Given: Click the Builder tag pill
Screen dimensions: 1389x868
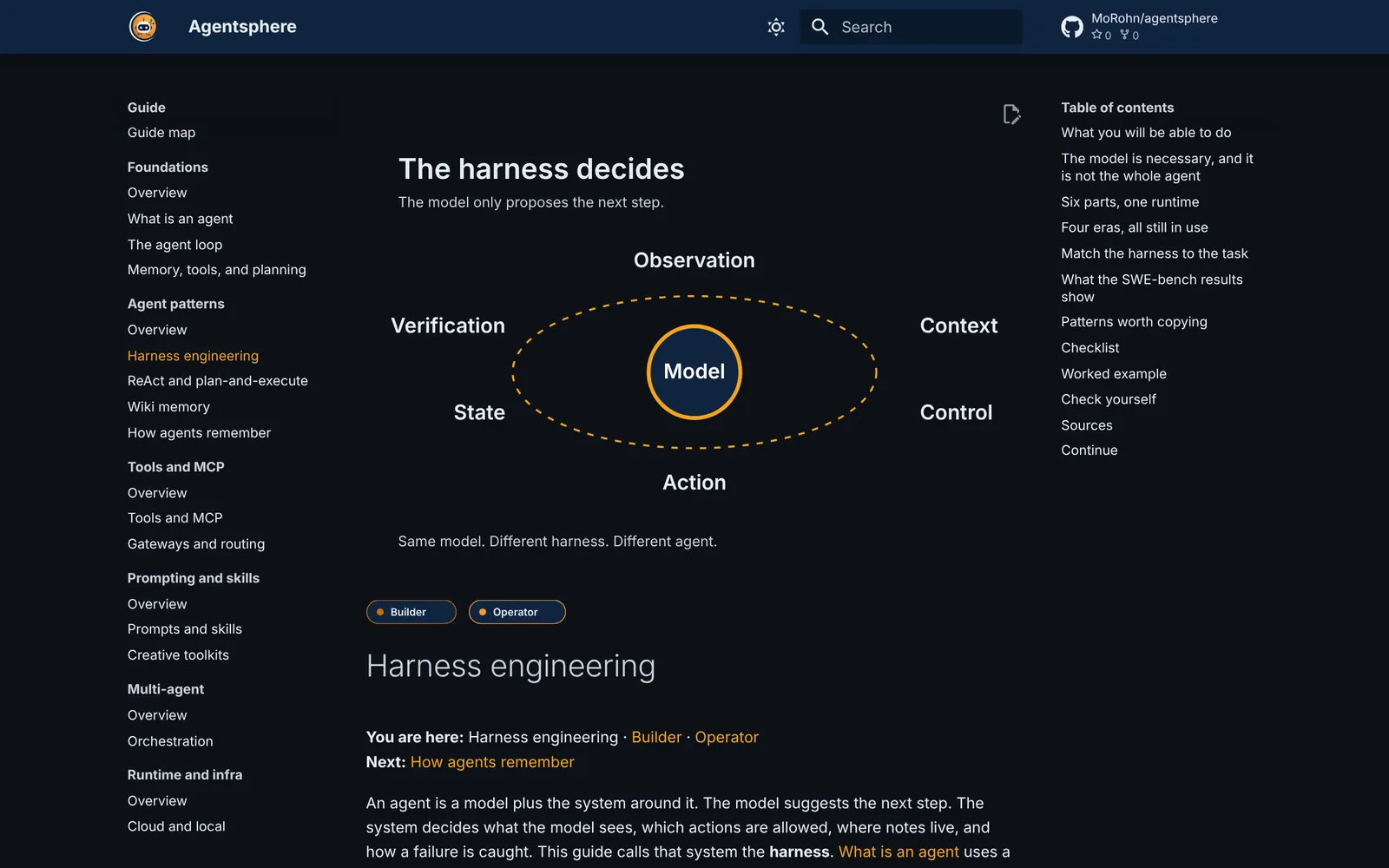Looking at the screenshot, I should pos(411,612).
